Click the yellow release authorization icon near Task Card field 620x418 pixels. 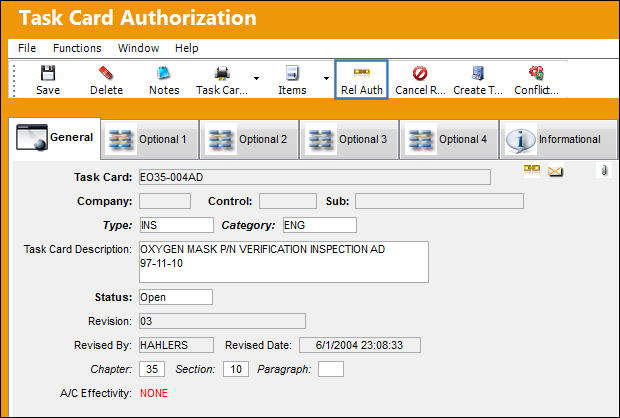pos(532,170)
